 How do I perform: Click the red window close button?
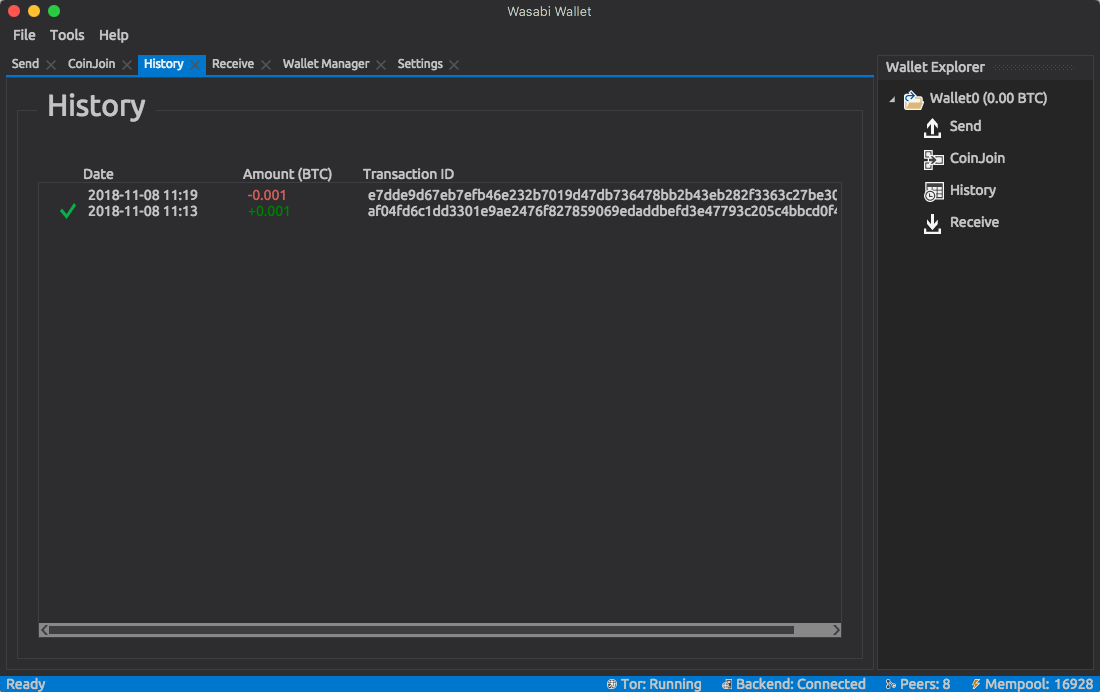(13, 11)
